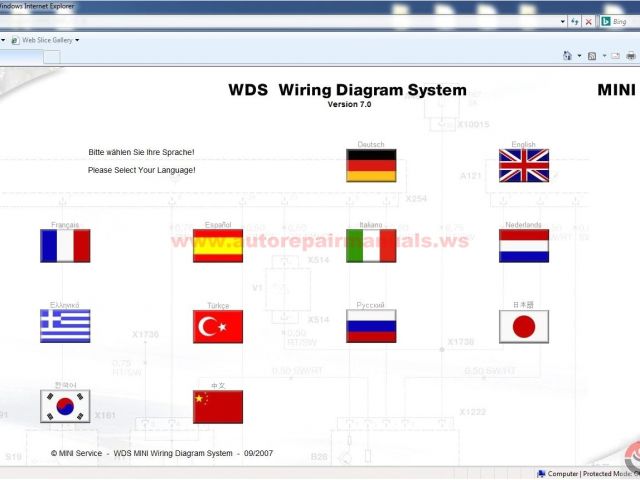Choose the Russian flag language option
The height and width of the screenshot is (480, 640).
(x=371, y=326)
